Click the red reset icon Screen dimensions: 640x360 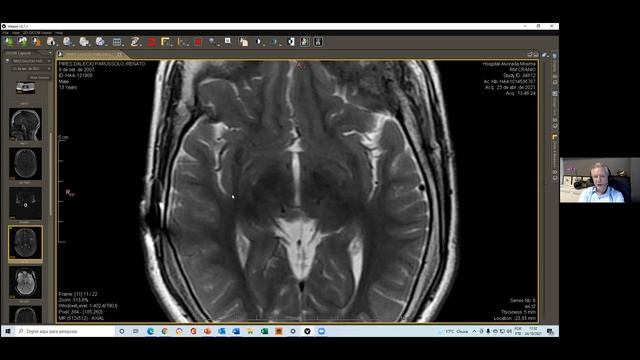pyautogui.click(x=152, y=42)
